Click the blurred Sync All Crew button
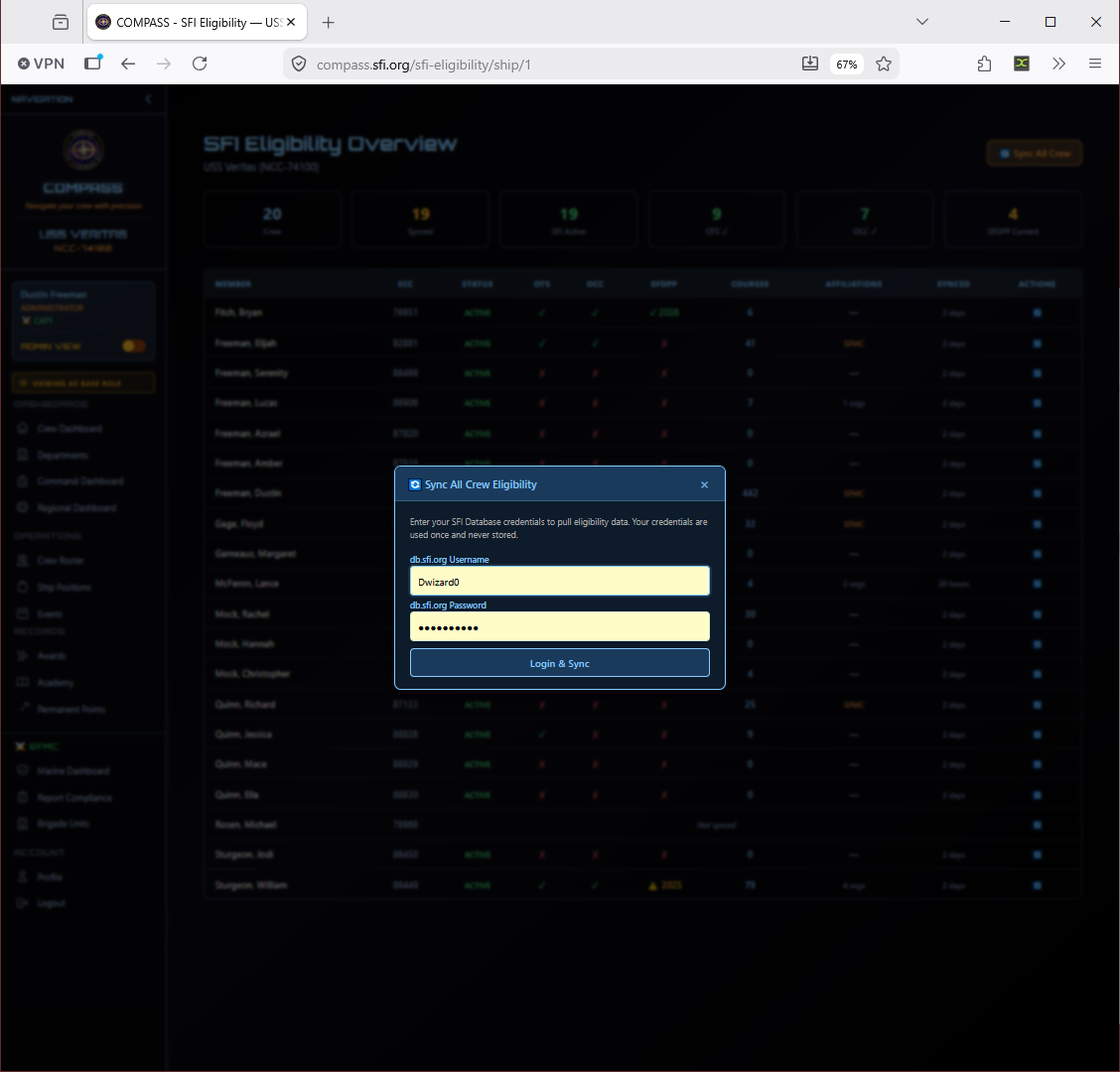Image resolution: width=1120 pixels, height=1072 pixels. (x=1035, y=154)
